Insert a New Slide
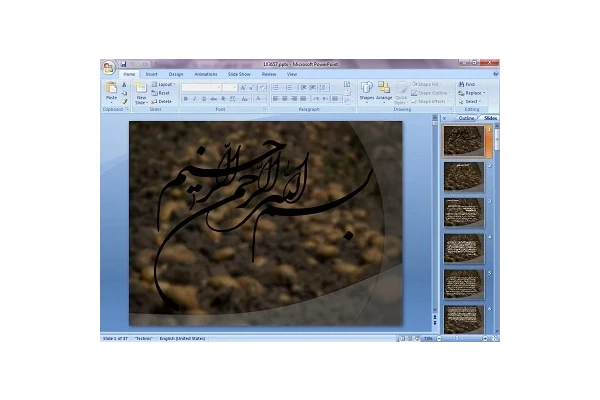 tap(141, 91)
